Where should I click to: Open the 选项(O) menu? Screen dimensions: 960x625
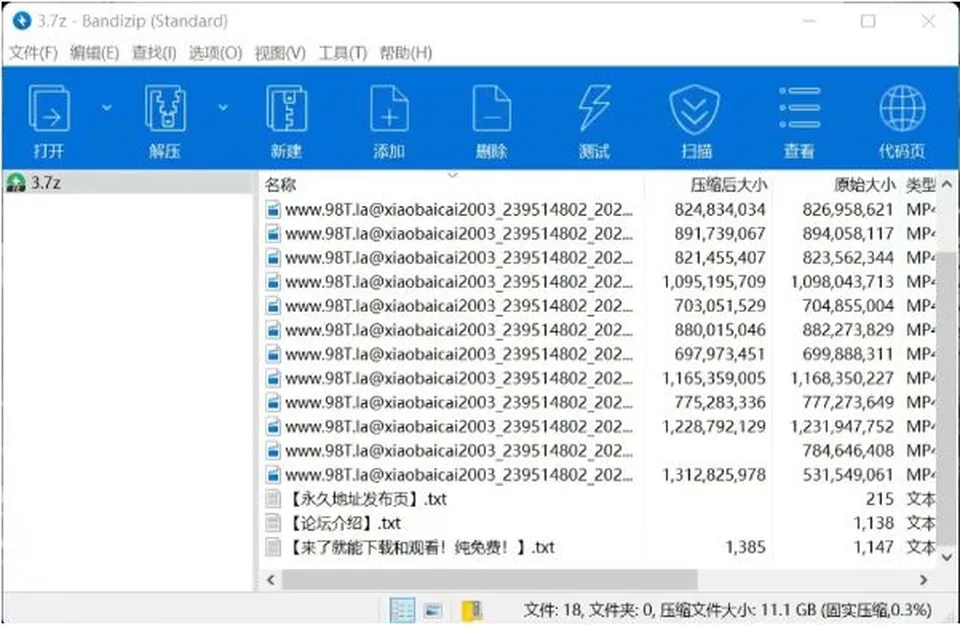(x=216, y=53)
